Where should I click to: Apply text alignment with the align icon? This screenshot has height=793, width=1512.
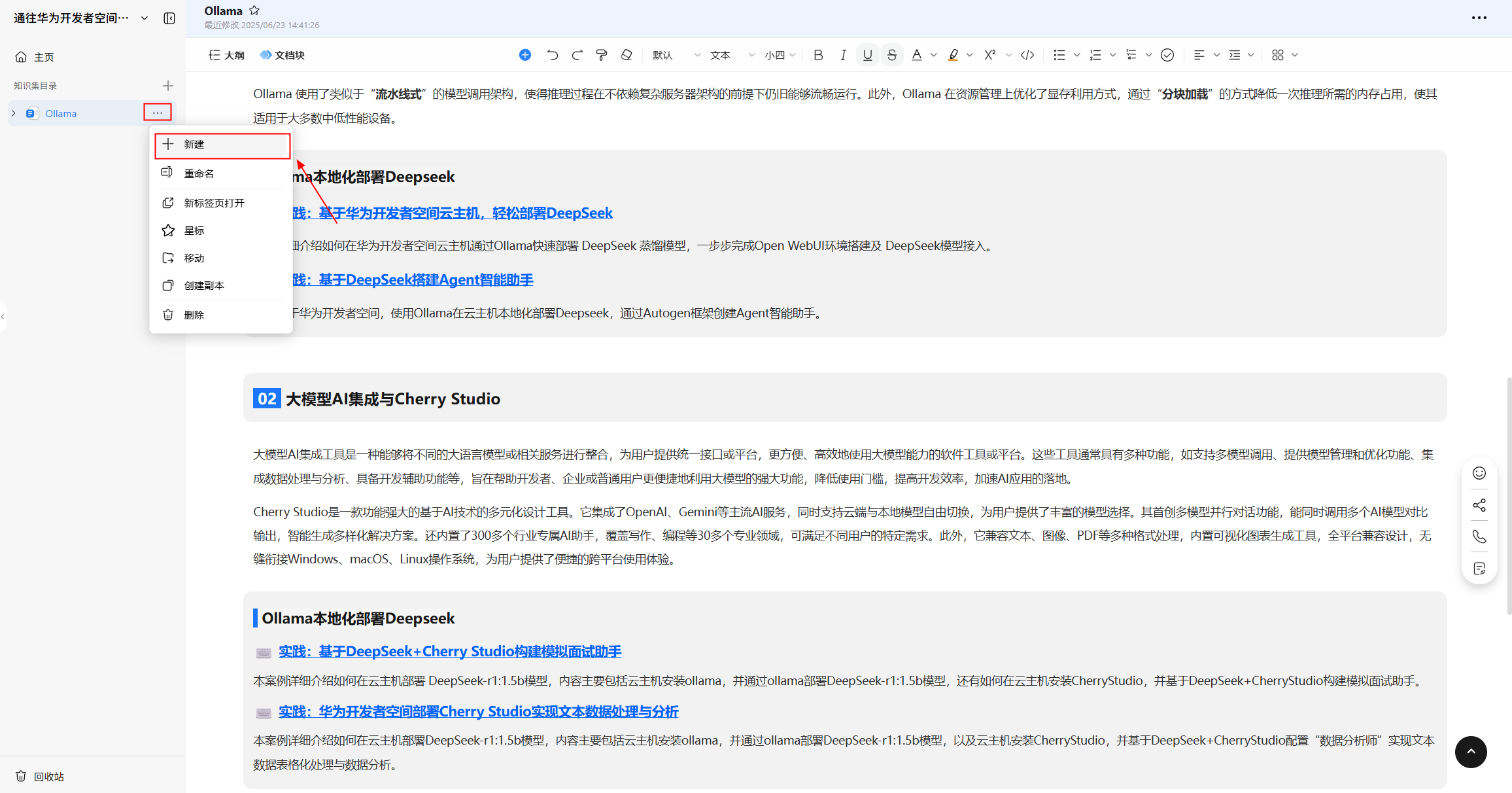coord(1199,55)
